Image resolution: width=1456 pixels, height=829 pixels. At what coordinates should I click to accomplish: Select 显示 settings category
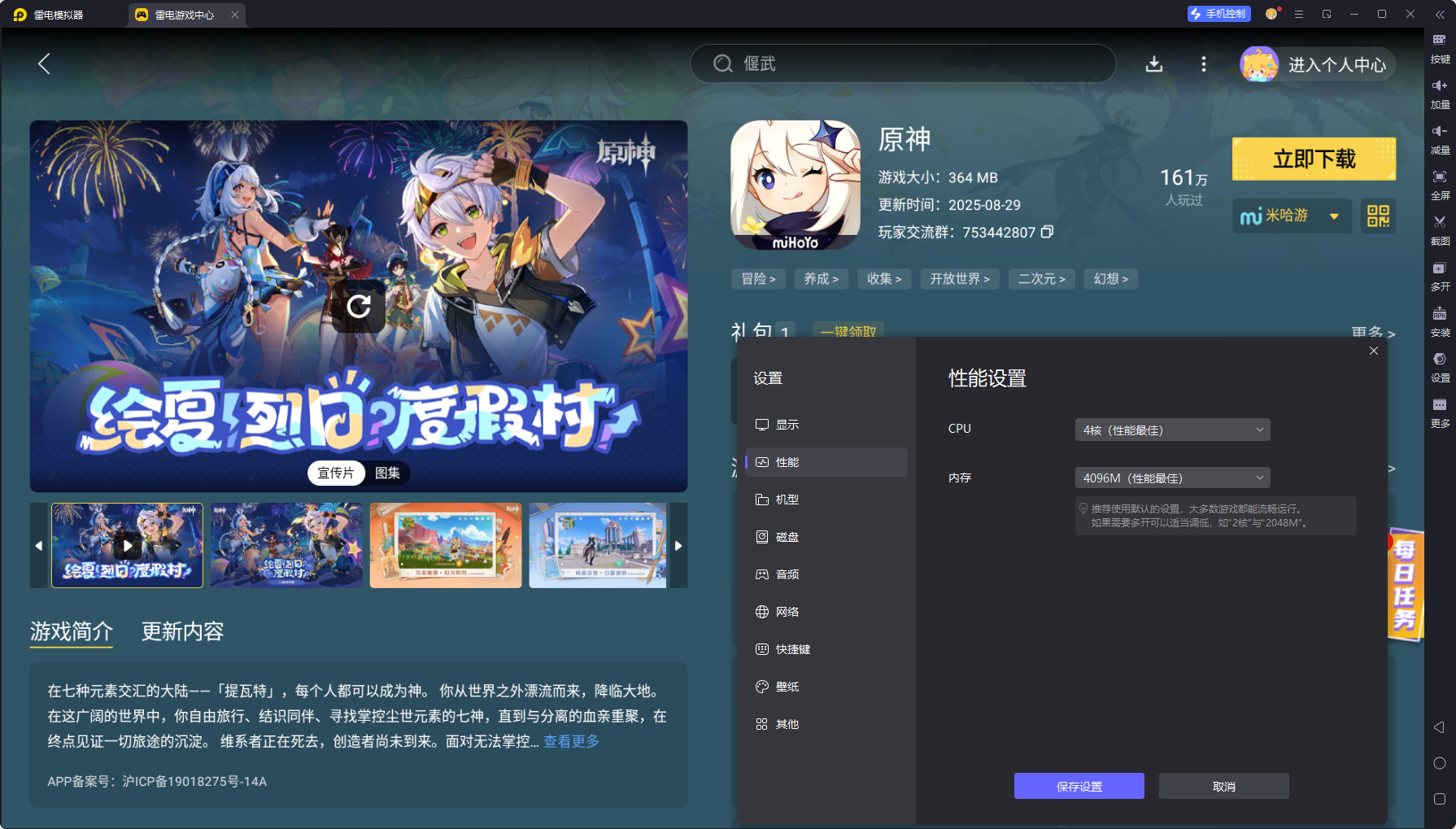(826, 425)
